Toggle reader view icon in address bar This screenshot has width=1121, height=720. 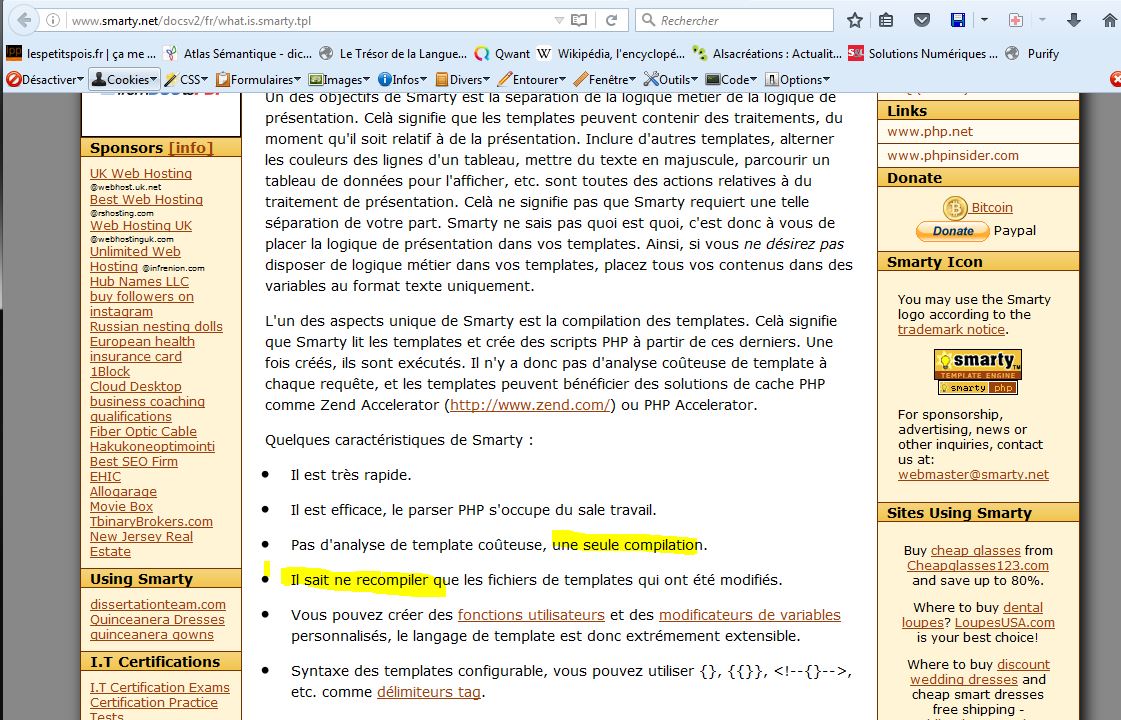pos(579,20)
